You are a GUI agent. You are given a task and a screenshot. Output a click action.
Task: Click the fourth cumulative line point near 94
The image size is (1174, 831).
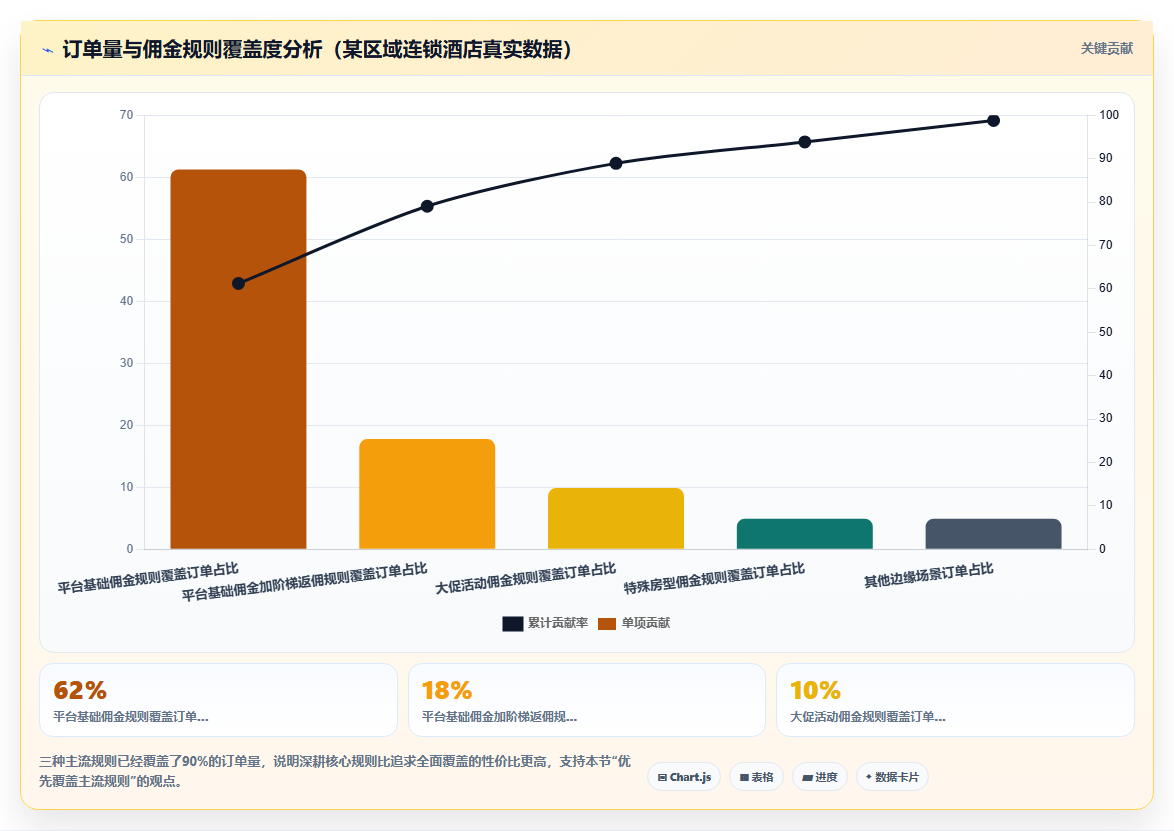click(804, 142)
